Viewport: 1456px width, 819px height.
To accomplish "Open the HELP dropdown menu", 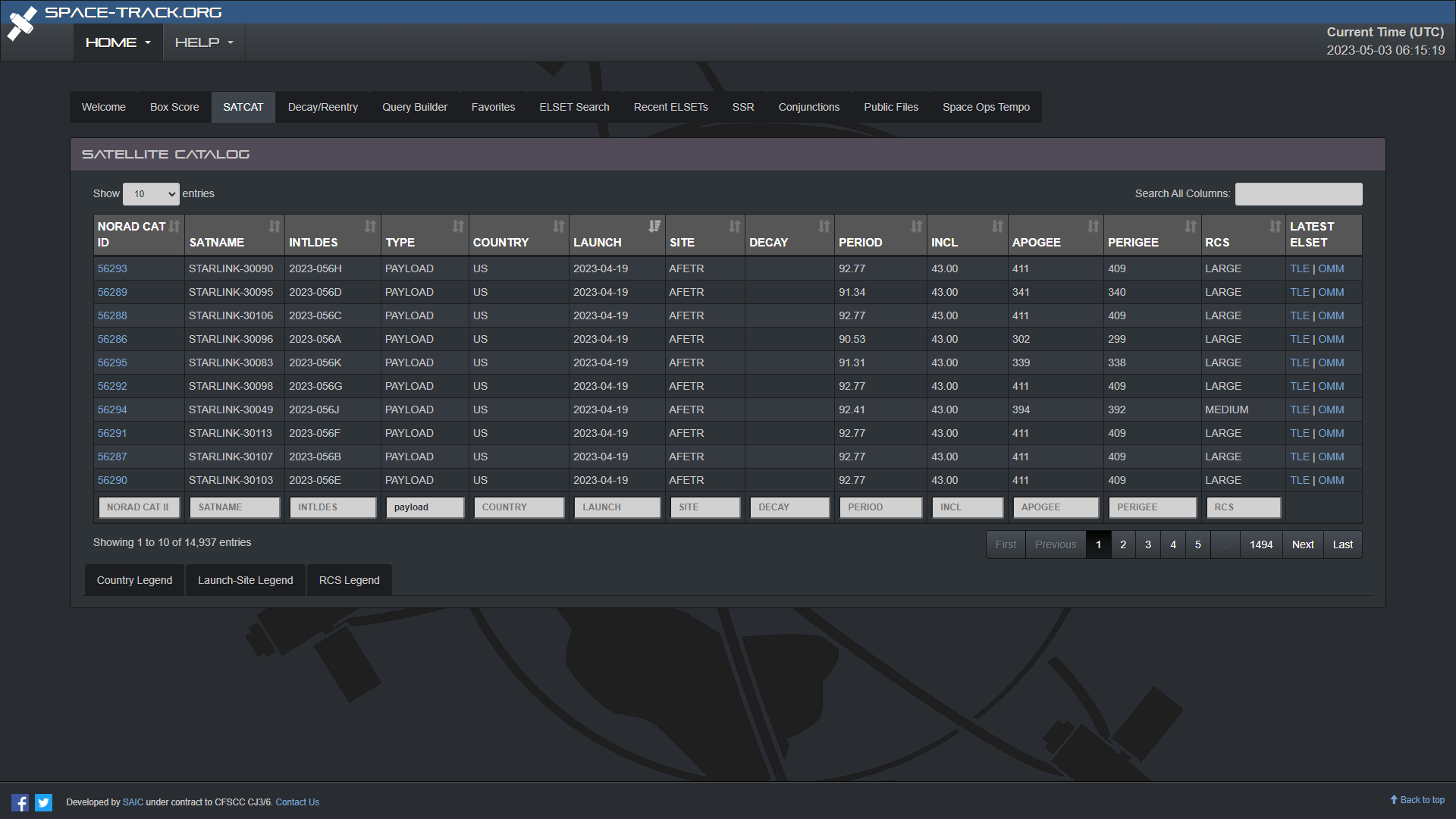I will tap(204, 42).
